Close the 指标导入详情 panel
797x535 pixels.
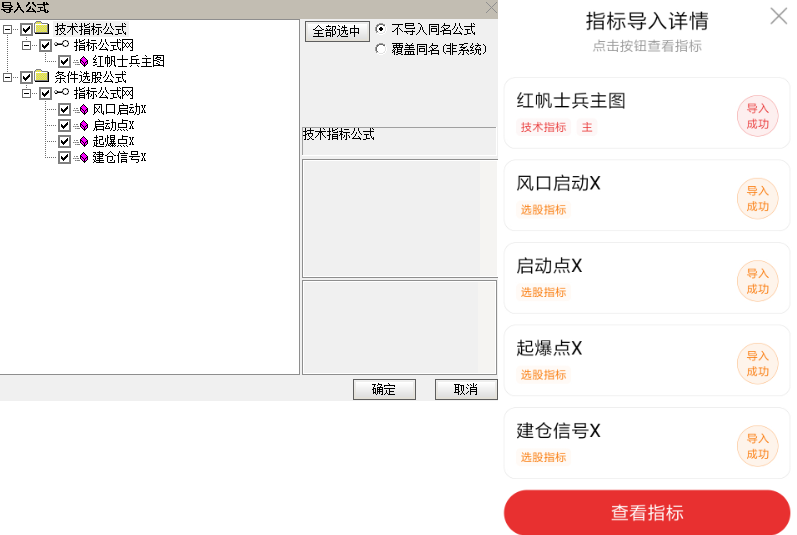778,16
